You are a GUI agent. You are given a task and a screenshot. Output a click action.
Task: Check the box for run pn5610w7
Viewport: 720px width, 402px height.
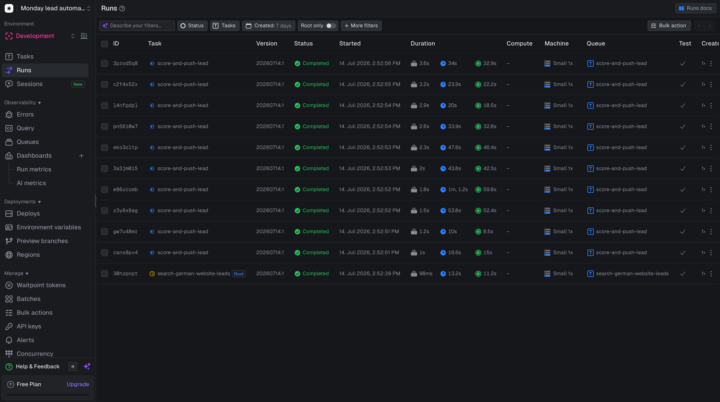(x=105, y=126)
